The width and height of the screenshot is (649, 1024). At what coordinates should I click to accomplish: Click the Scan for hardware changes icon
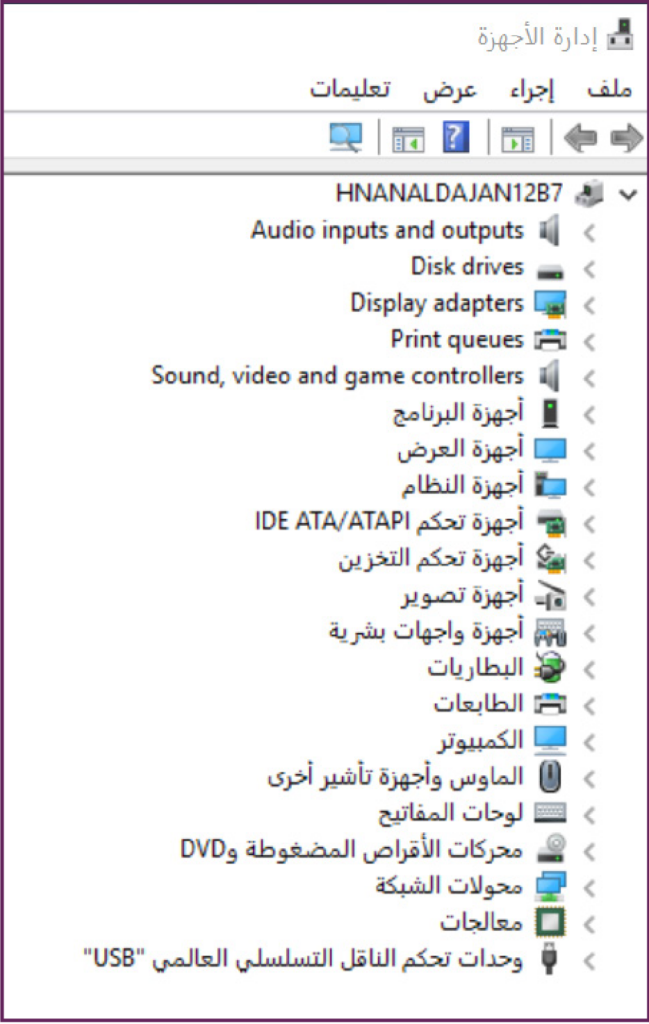coord(345,138)
